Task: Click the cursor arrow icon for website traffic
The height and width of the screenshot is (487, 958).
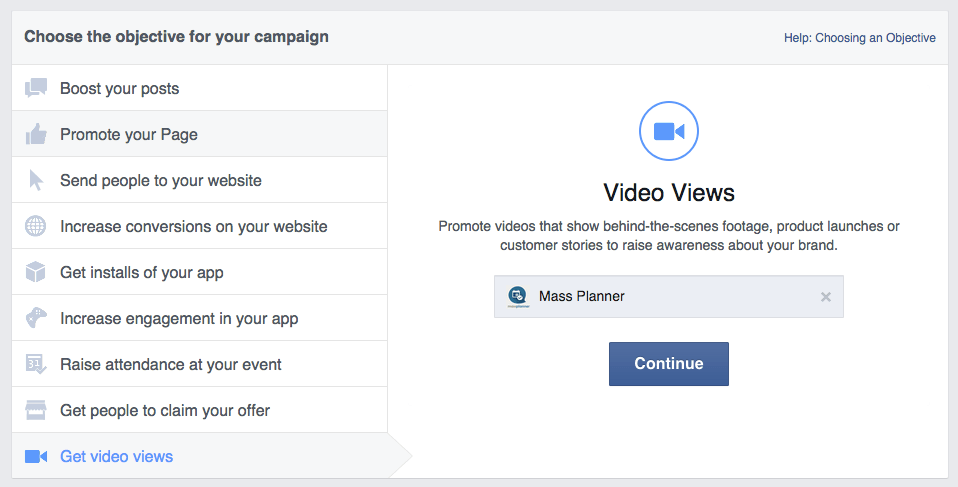Action: click(x=36, y=180)
